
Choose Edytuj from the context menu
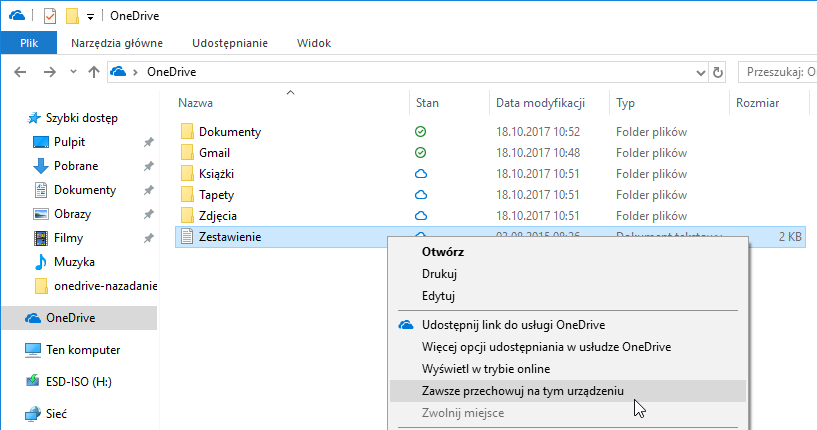click(568, 296)
